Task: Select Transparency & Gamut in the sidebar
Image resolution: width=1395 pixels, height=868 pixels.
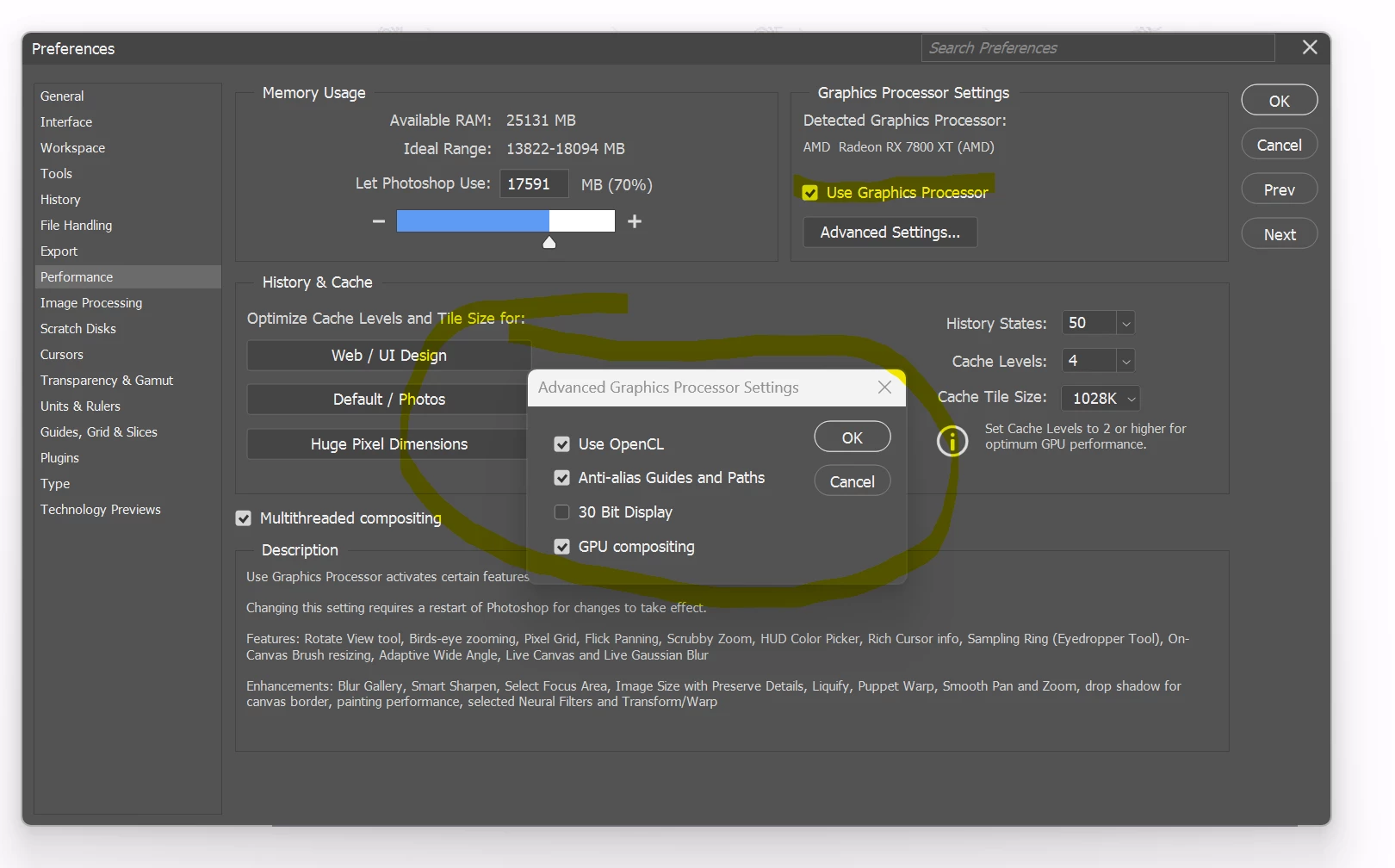Action: [x=127, y=381]
